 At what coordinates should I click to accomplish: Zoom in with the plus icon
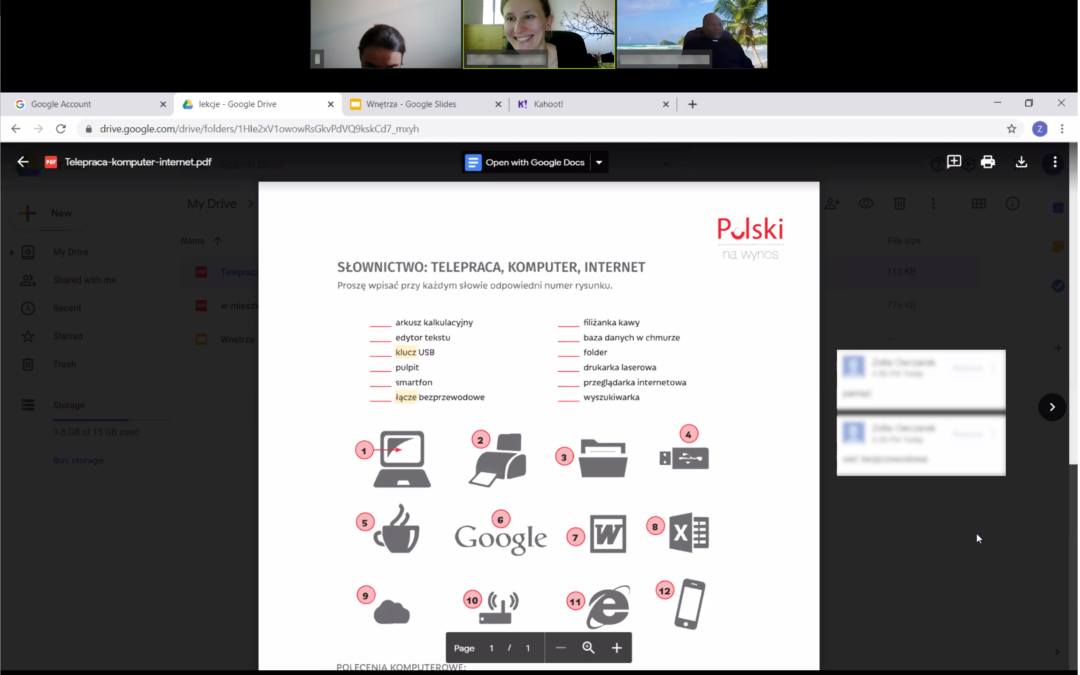617,648
